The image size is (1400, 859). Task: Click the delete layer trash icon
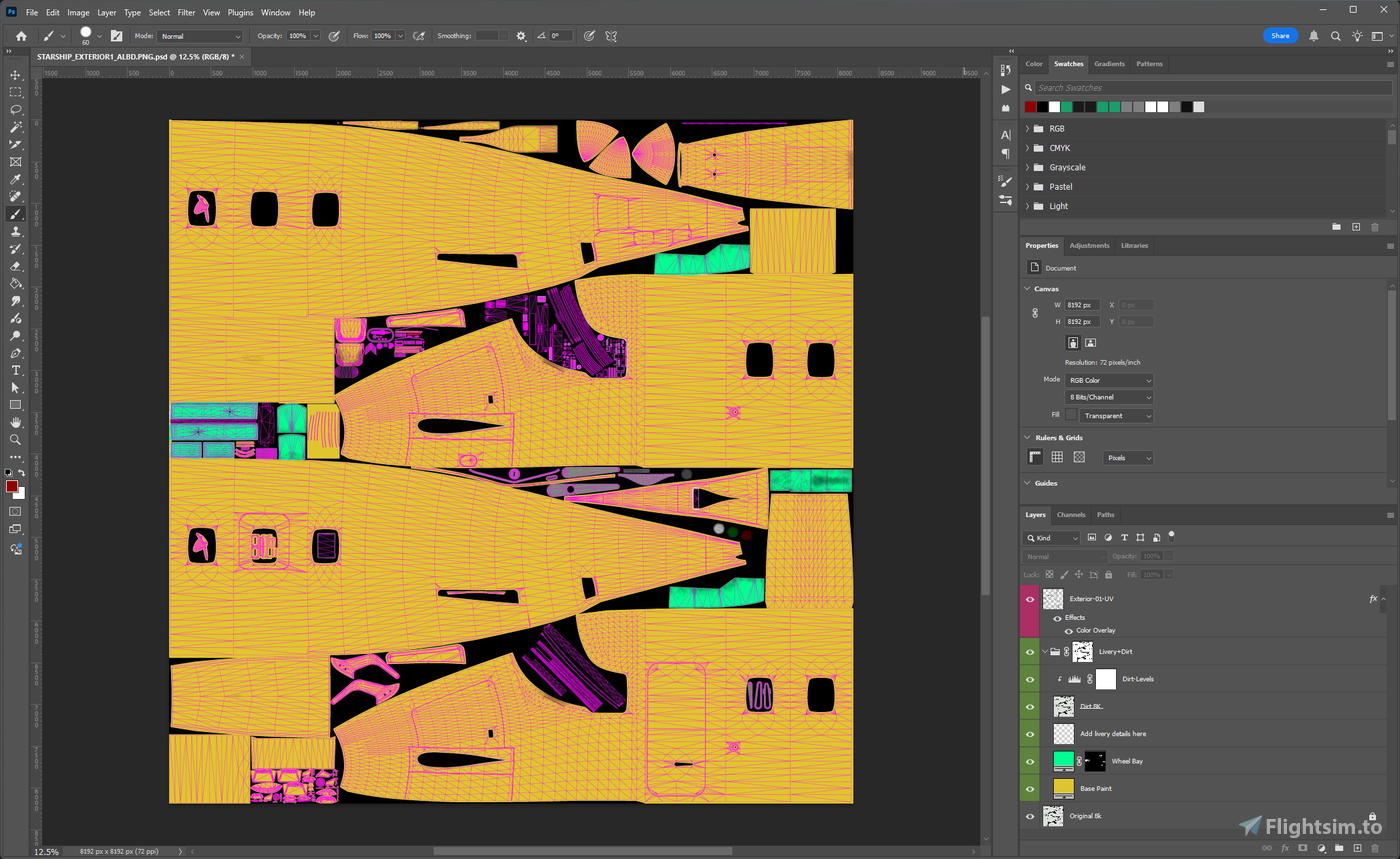(1375, 848)
